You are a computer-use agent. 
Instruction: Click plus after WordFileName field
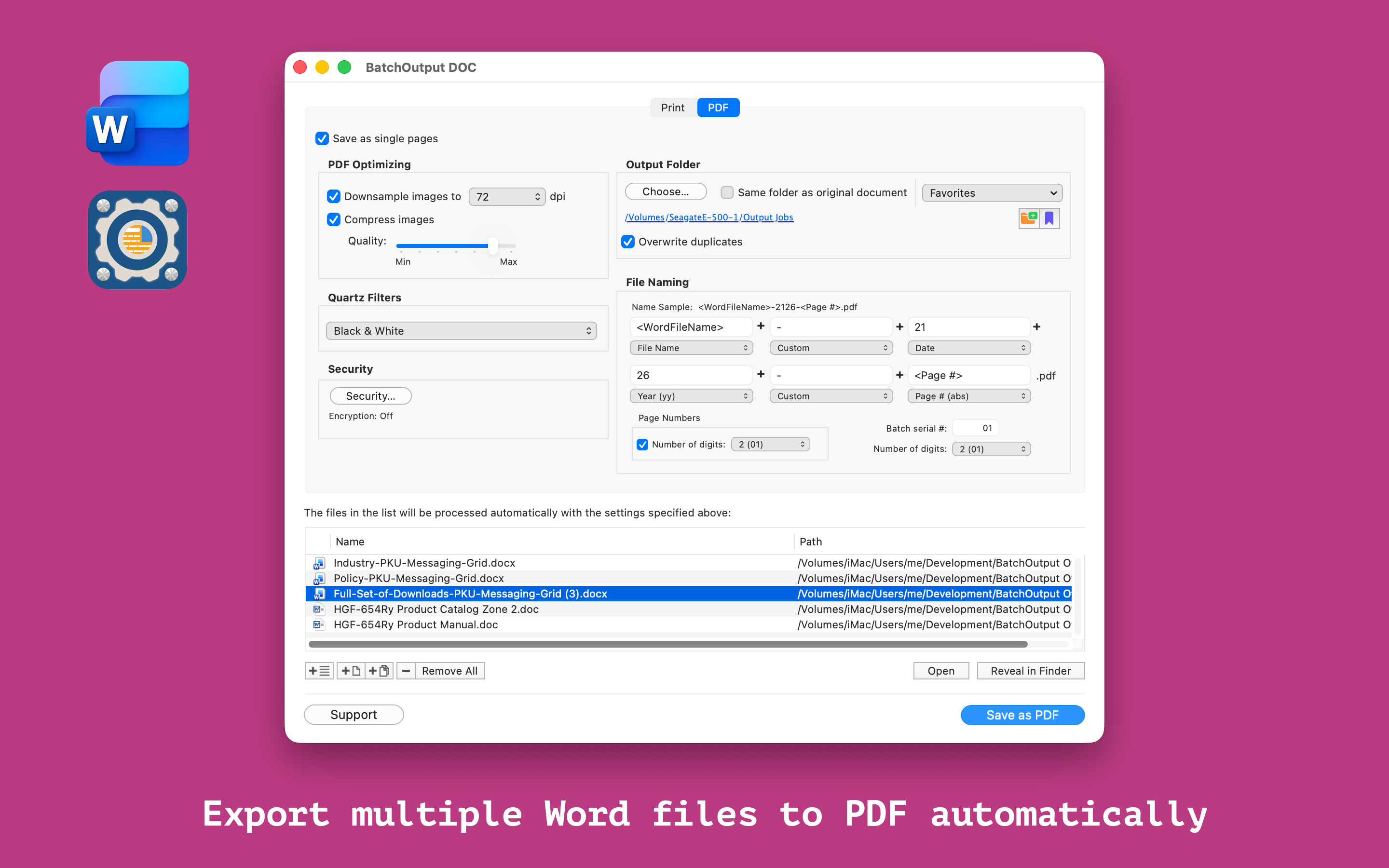pos(761,326)
